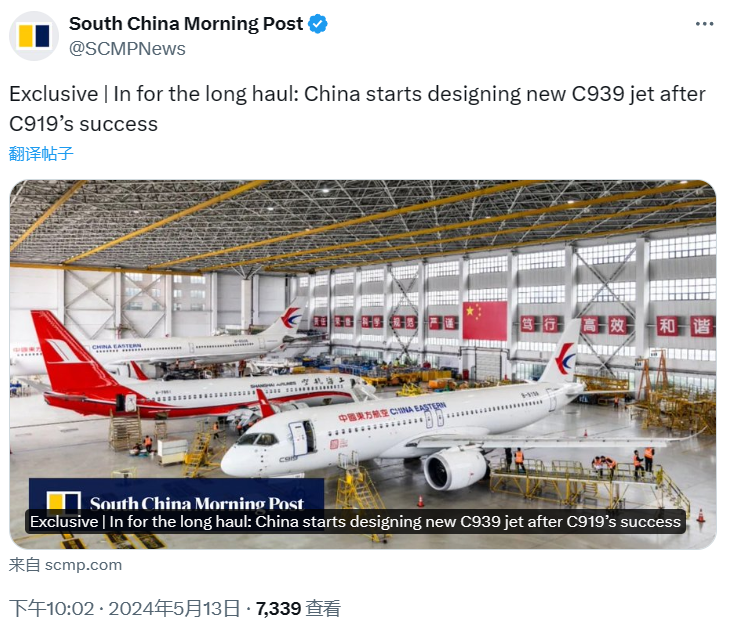Click the China Eastern tail logo on C919
This screenshot has width=736, height=637.
[566, 357]
